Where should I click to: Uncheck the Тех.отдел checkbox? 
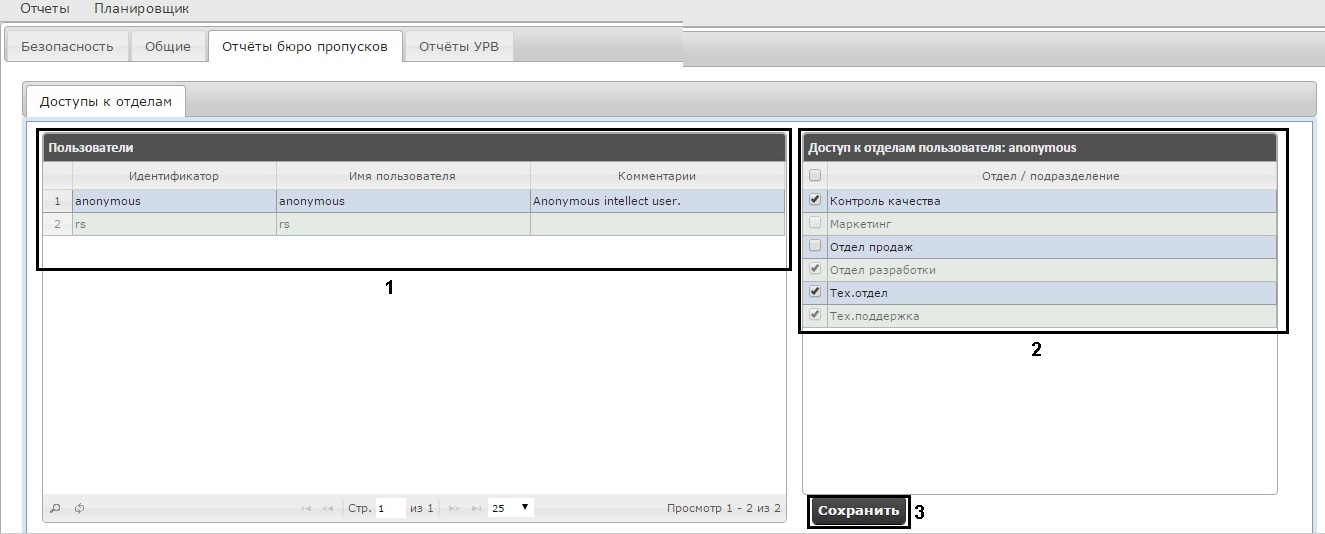click(x=815, y=292)
